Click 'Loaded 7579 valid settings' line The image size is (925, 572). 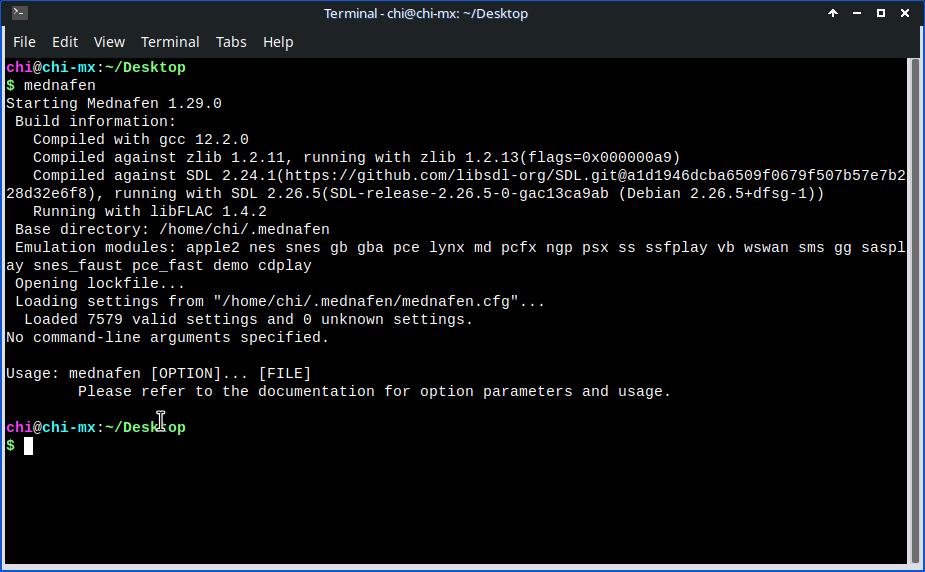(248, 320)
